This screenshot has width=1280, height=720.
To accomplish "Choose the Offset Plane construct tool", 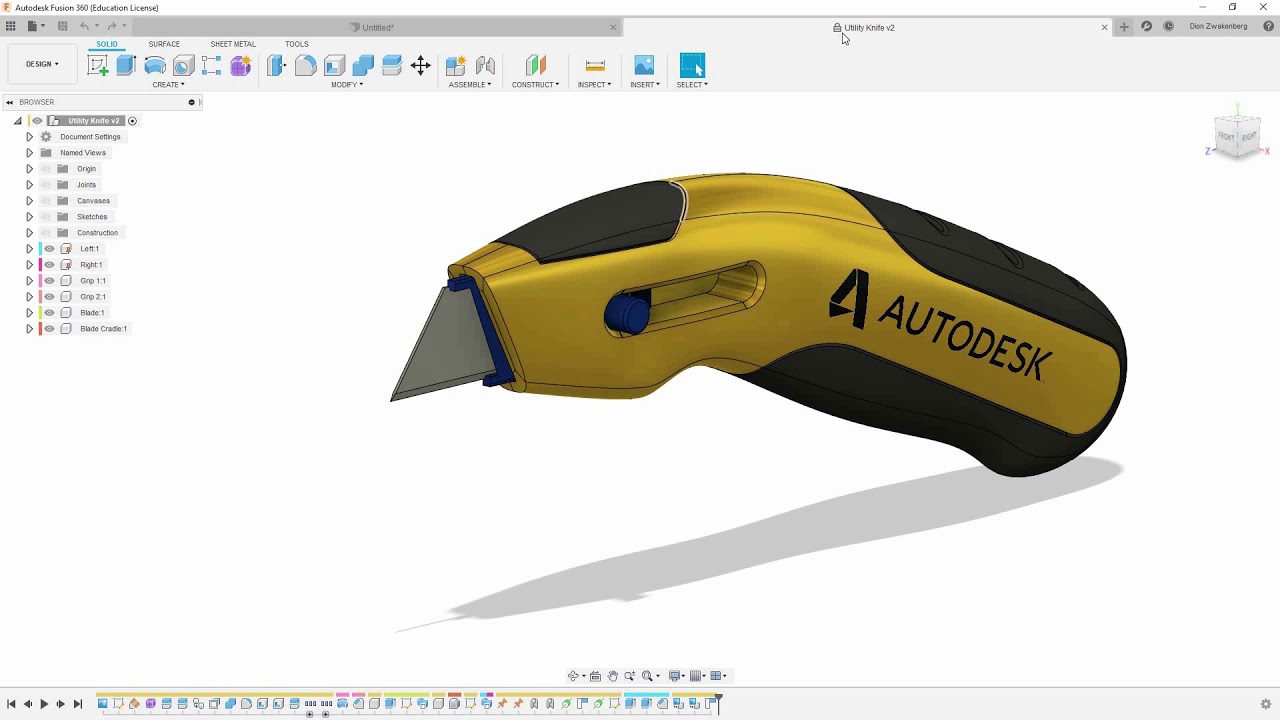I will point(536,66).
